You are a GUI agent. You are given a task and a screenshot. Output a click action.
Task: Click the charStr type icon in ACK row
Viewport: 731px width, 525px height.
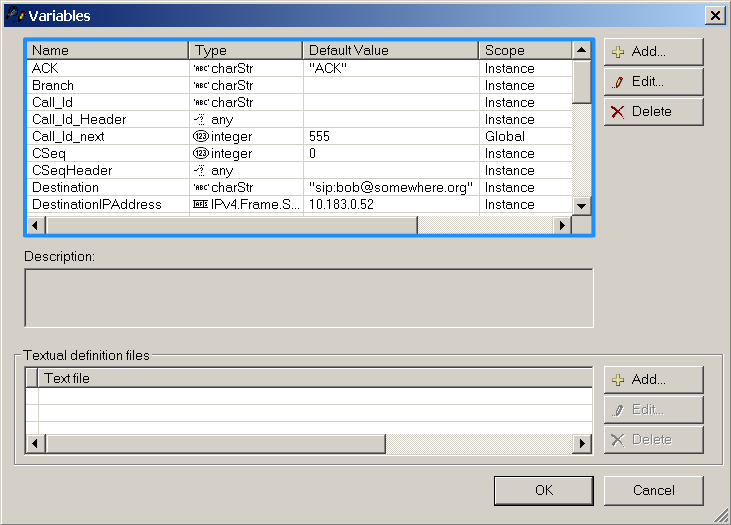click(201, 69)
